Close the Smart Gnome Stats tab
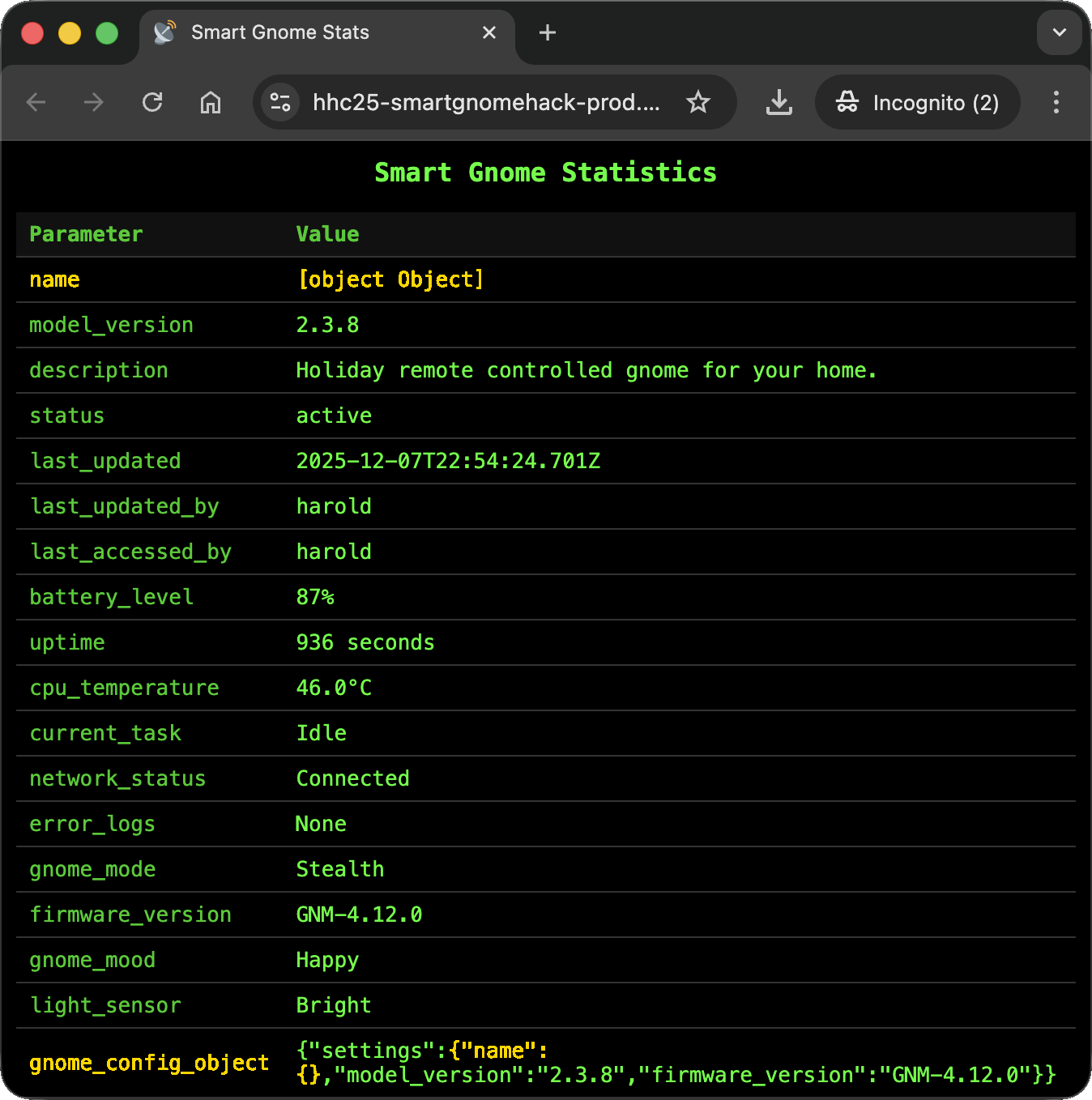 coord(489,32)
